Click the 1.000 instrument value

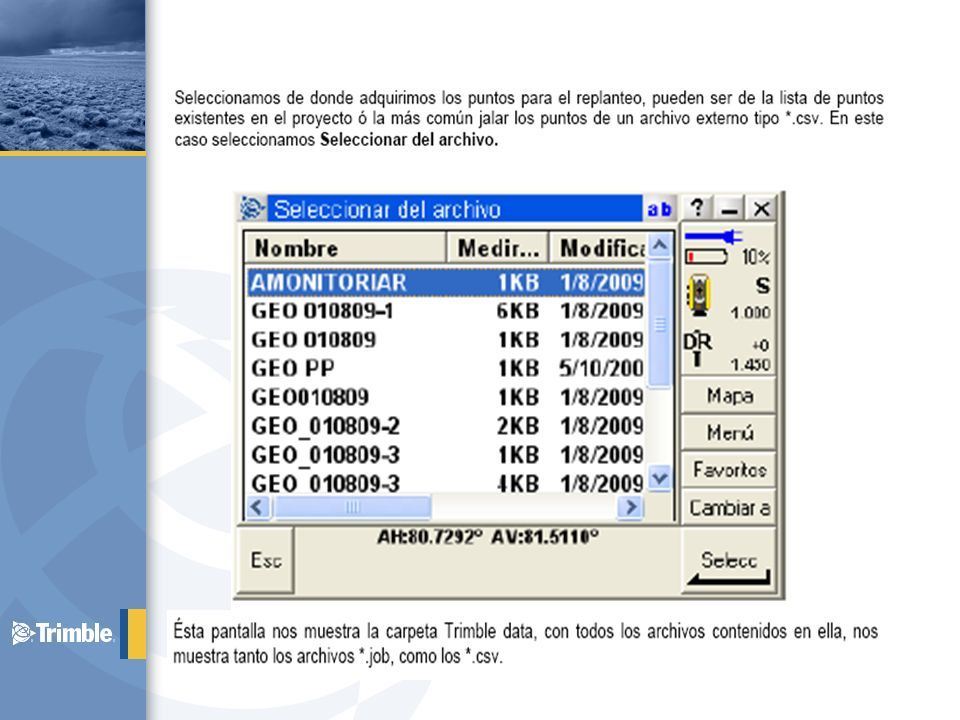(x=750, y=312)
